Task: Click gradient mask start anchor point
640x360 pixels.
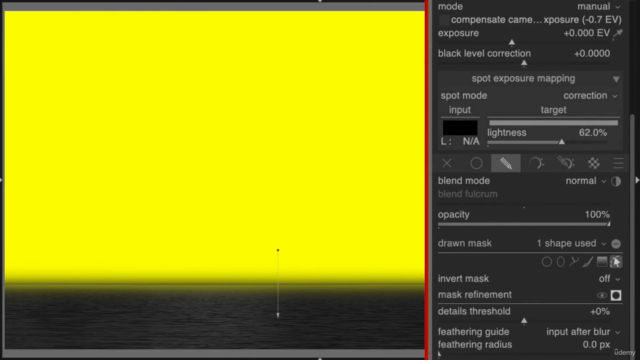Action: click(x=278, y=250)
